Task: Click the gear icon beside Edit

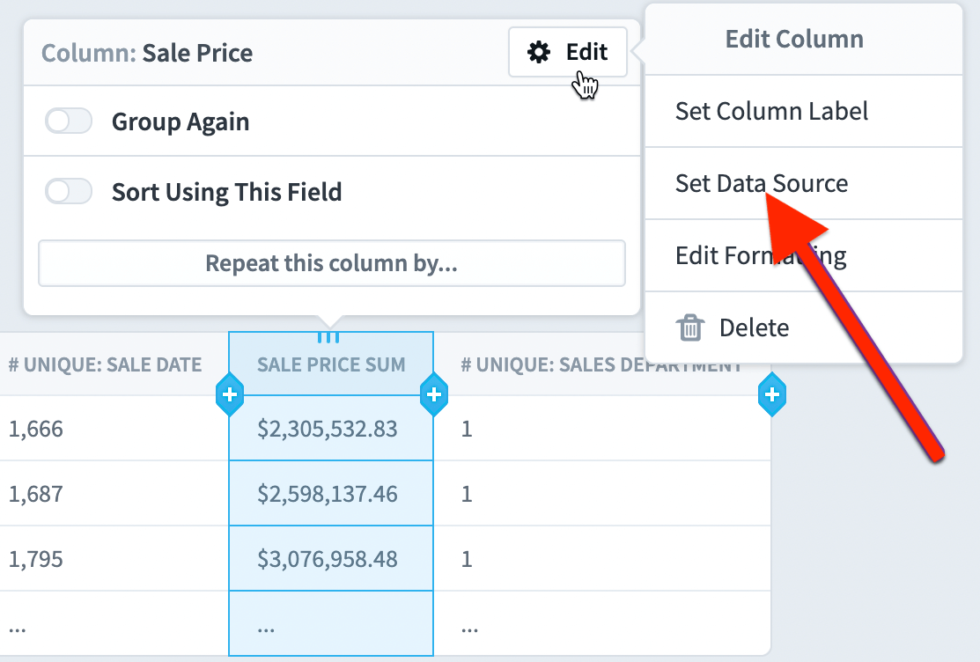Action: click(540, 53)
